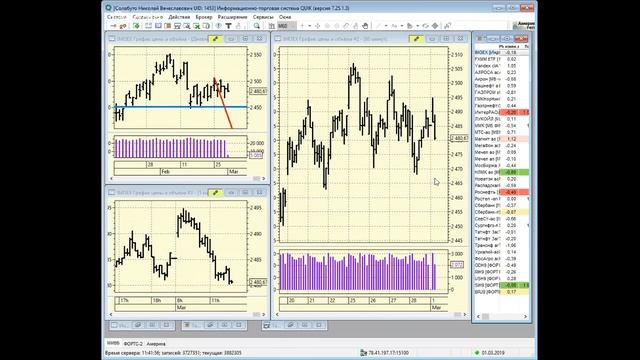Click 2 480,67 price label on 60-minute chart
This screenshot has height=360, width=640.
tap(459, 139)
